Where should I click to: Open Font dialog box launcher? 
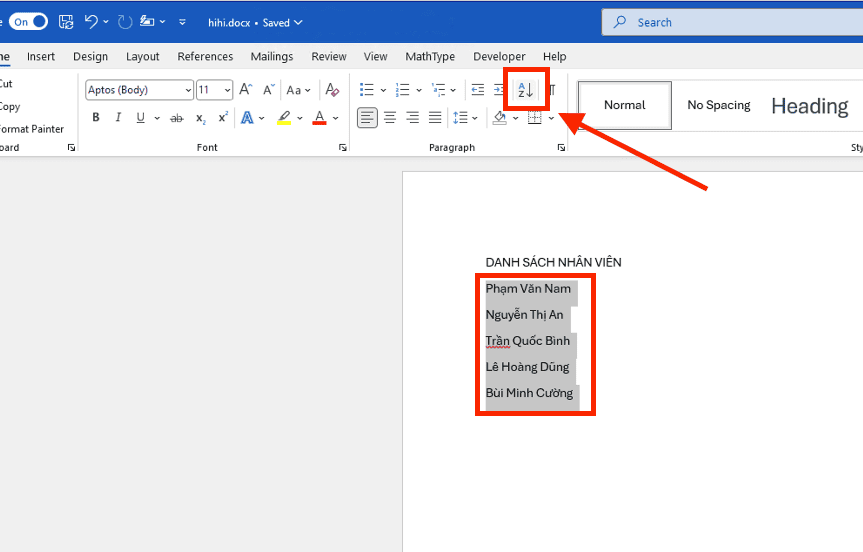[343, 147]
